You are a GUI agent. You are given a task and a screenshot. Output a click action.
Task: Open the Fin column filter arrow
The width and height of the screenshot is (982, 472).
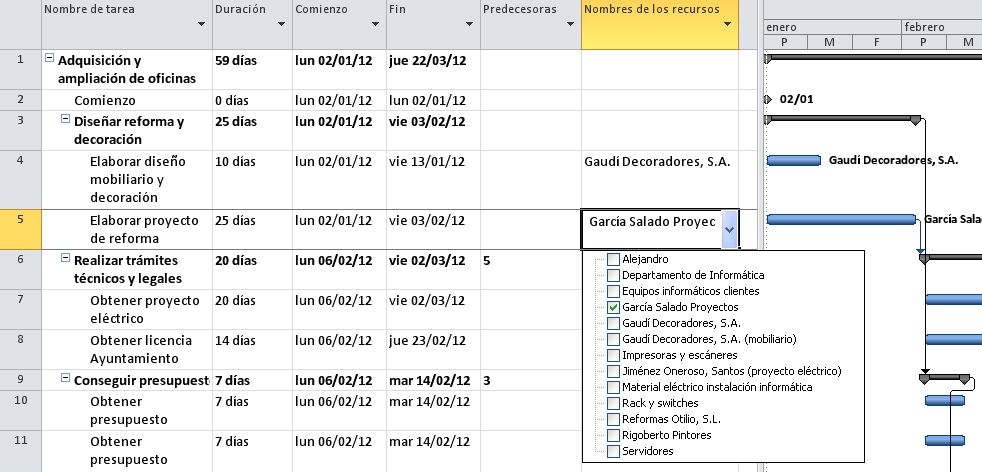click(x=469, y=25)
